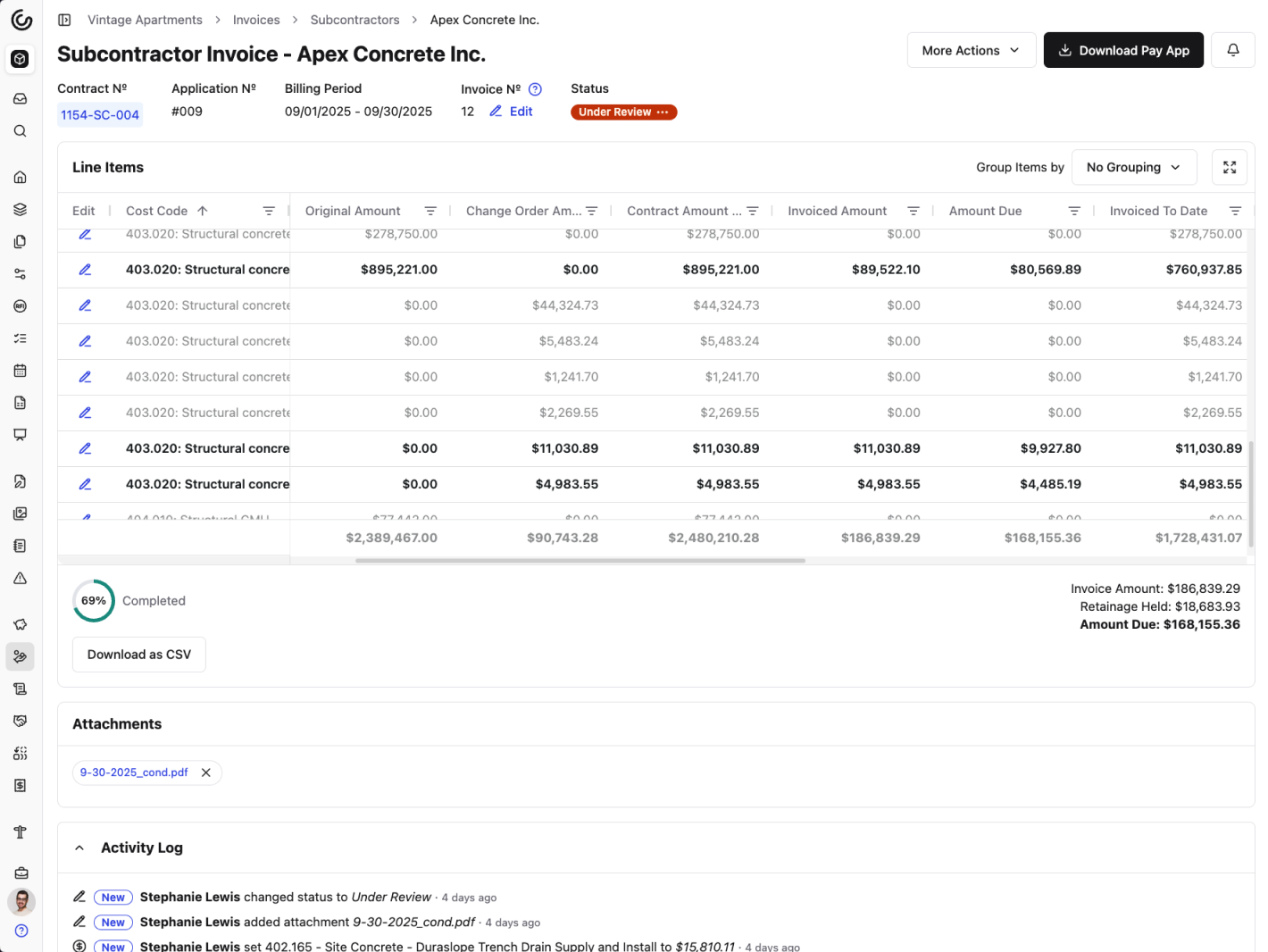Open the RFIs section in the sidebar
The height and width of the screenshot is (952, 1268).
point(20,305)
